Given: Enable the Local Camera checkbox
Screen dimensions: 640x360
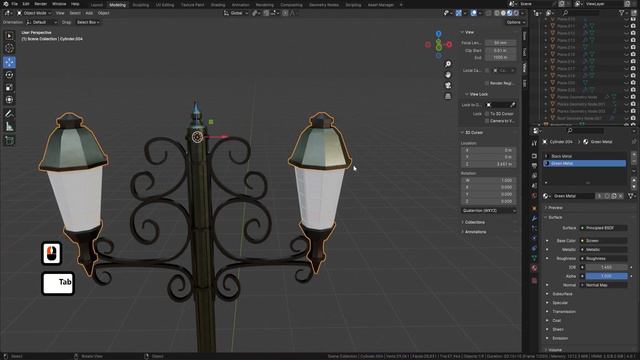Looking at the screenshot, I should pos(487,71).
